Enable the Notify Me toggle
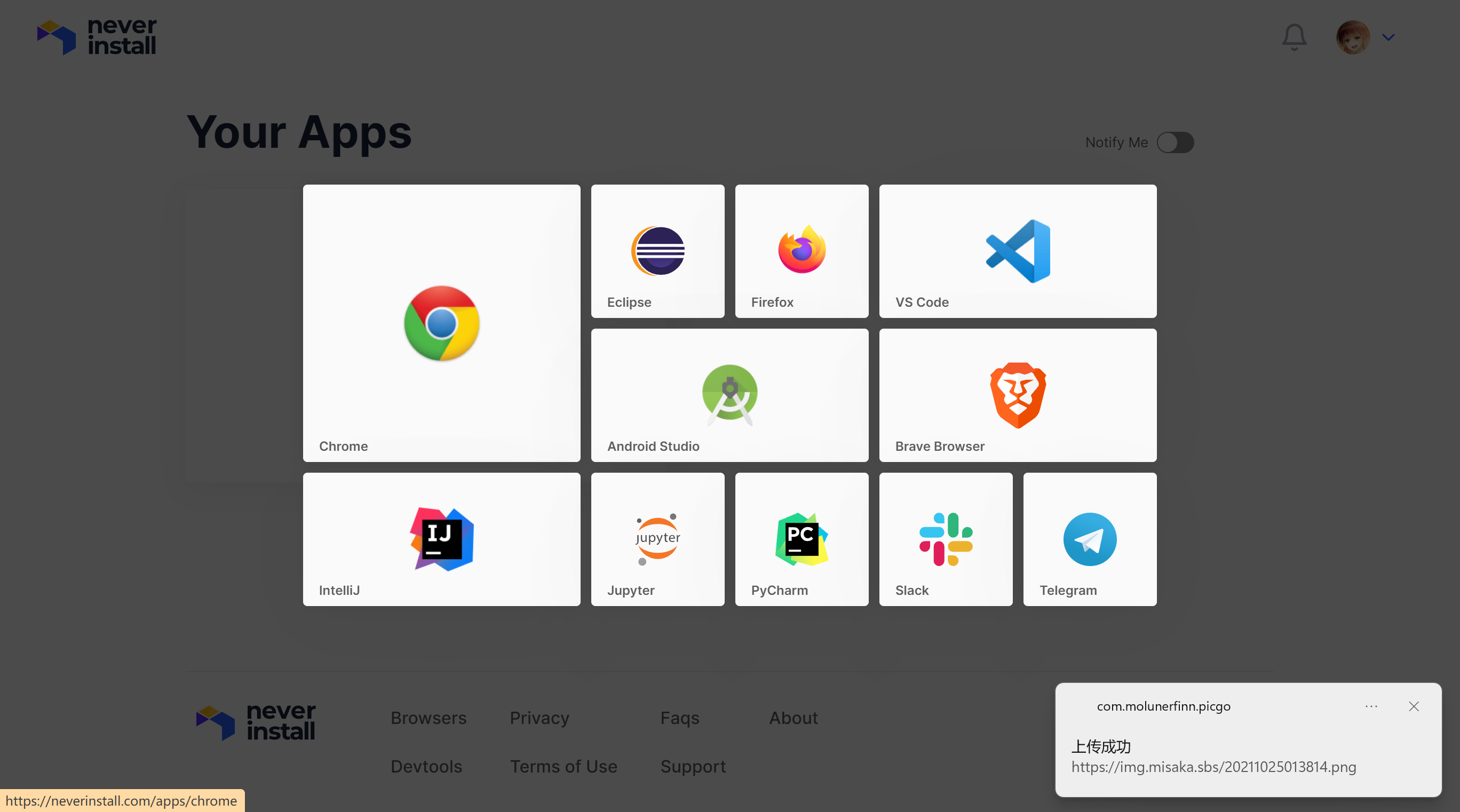 (x=1175, y=142)
